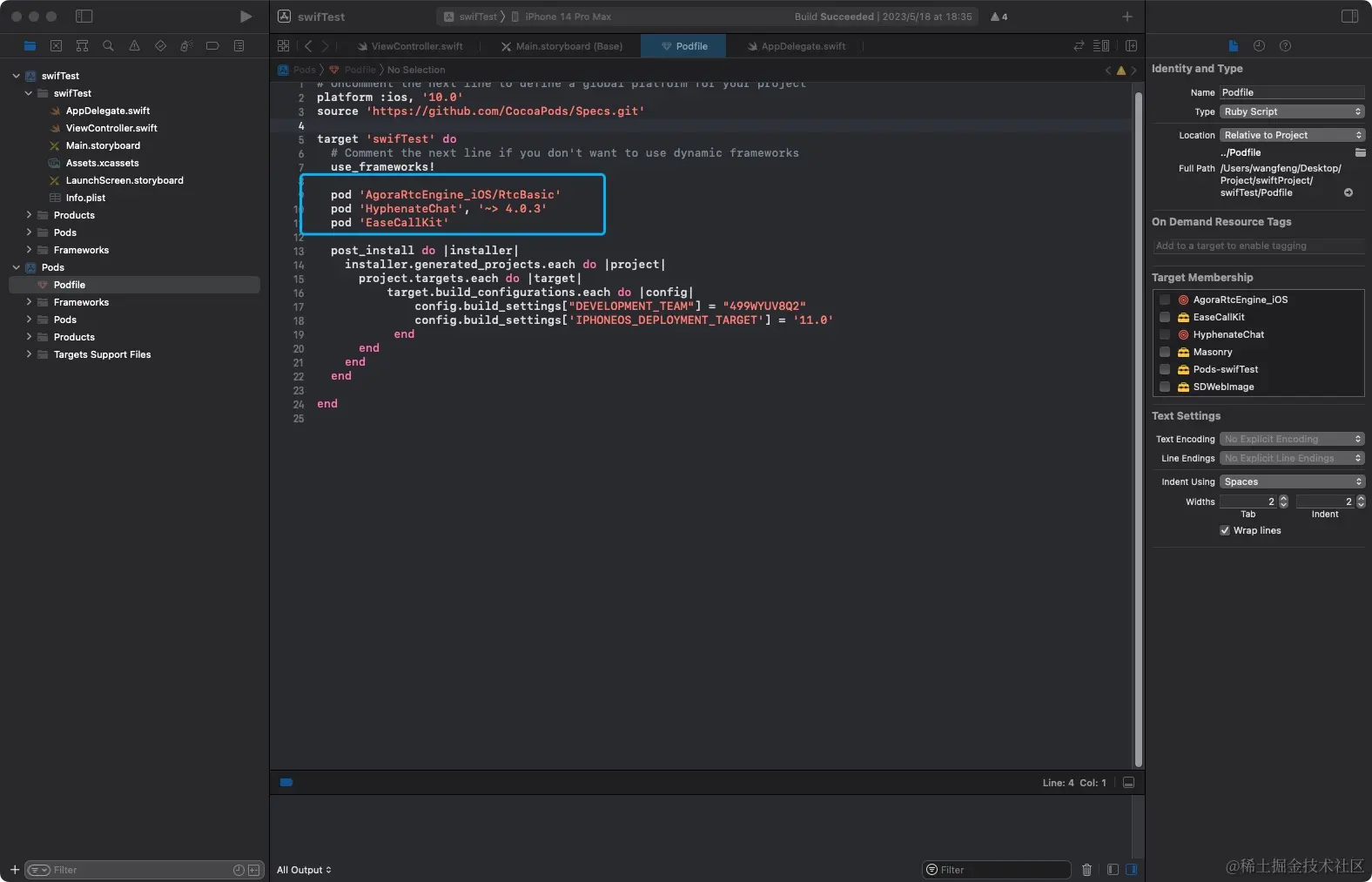1372x882 pixels.
Task: Go forward in editor history
Action: (x=325, y=46)
